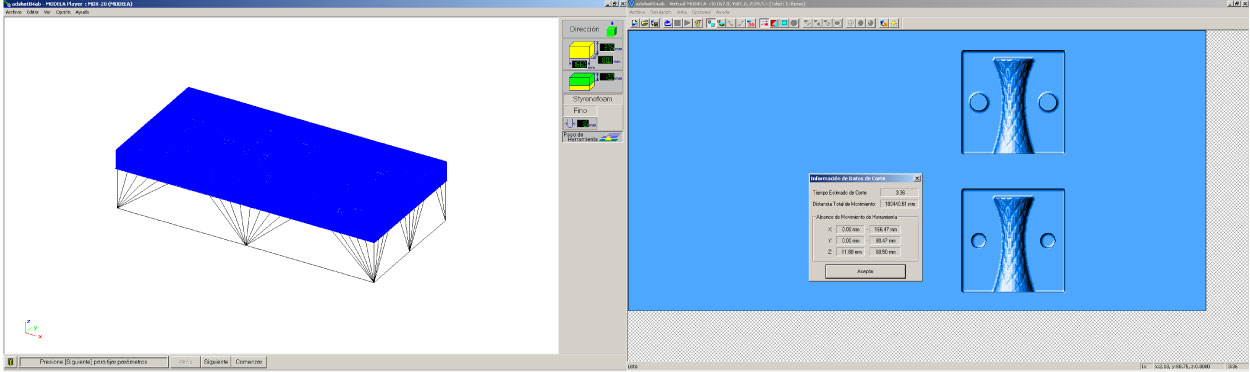Open Simulación menu in Virtual MODELA
1250x372 pixels.
[x=661, y=12]
